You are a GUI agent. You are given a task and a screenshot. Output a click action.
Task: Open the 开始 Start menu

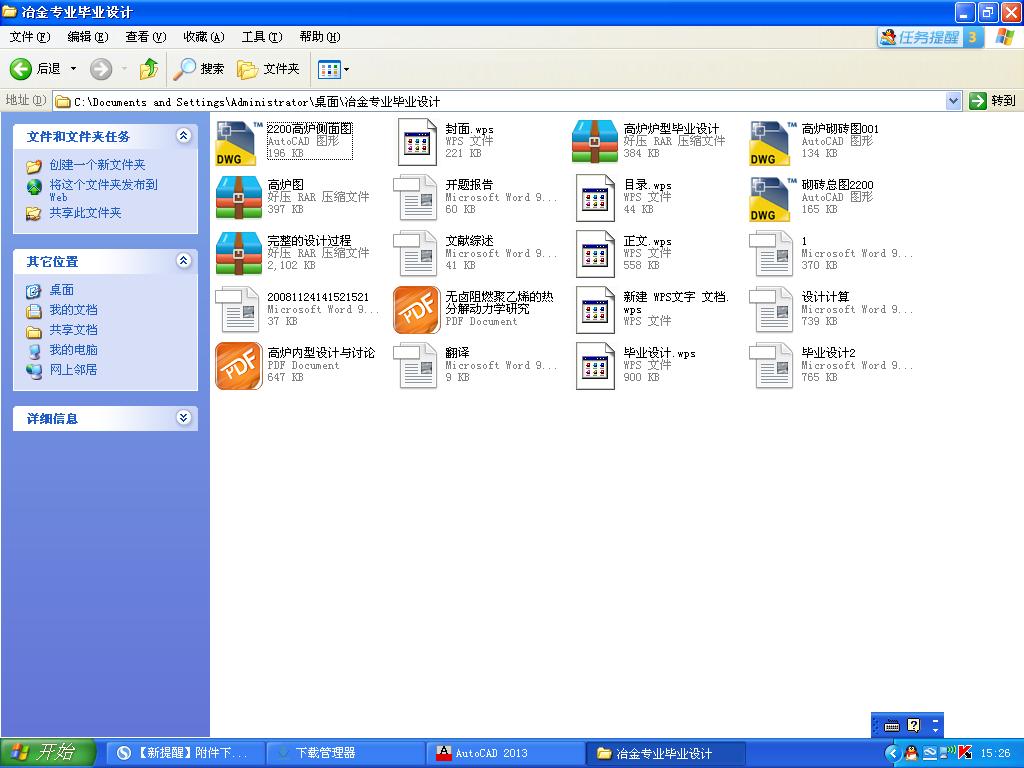coord(48,753)
